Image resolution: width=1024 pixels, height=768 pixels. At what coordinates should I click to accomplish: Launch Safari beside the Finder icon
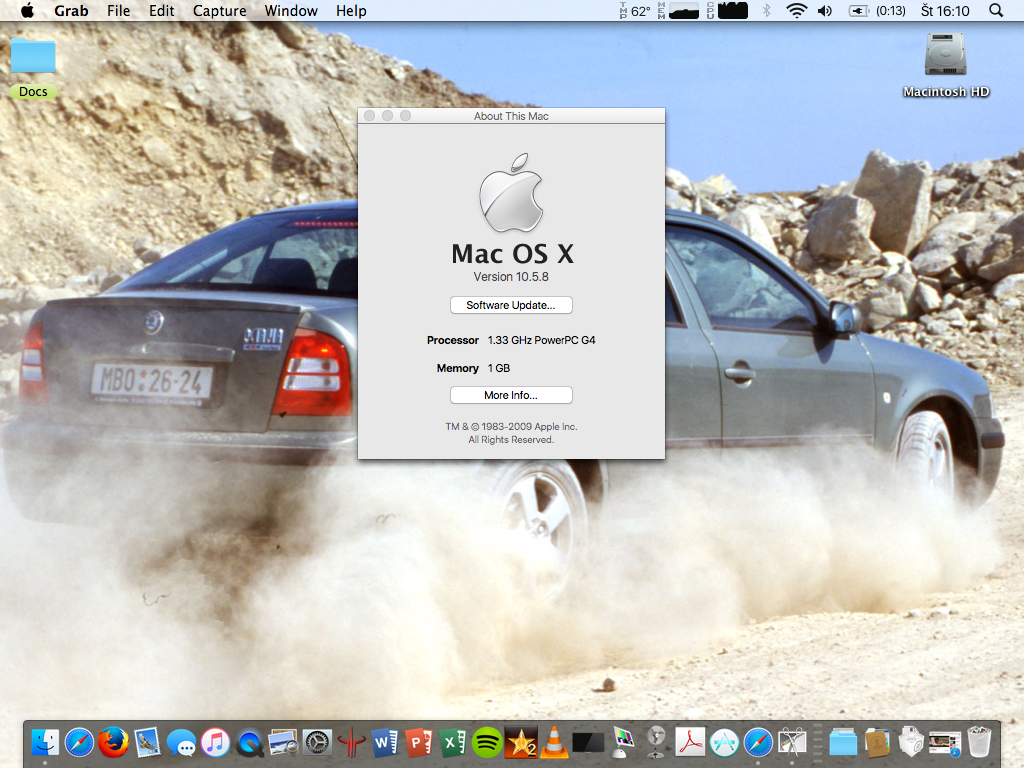[79, 743]
